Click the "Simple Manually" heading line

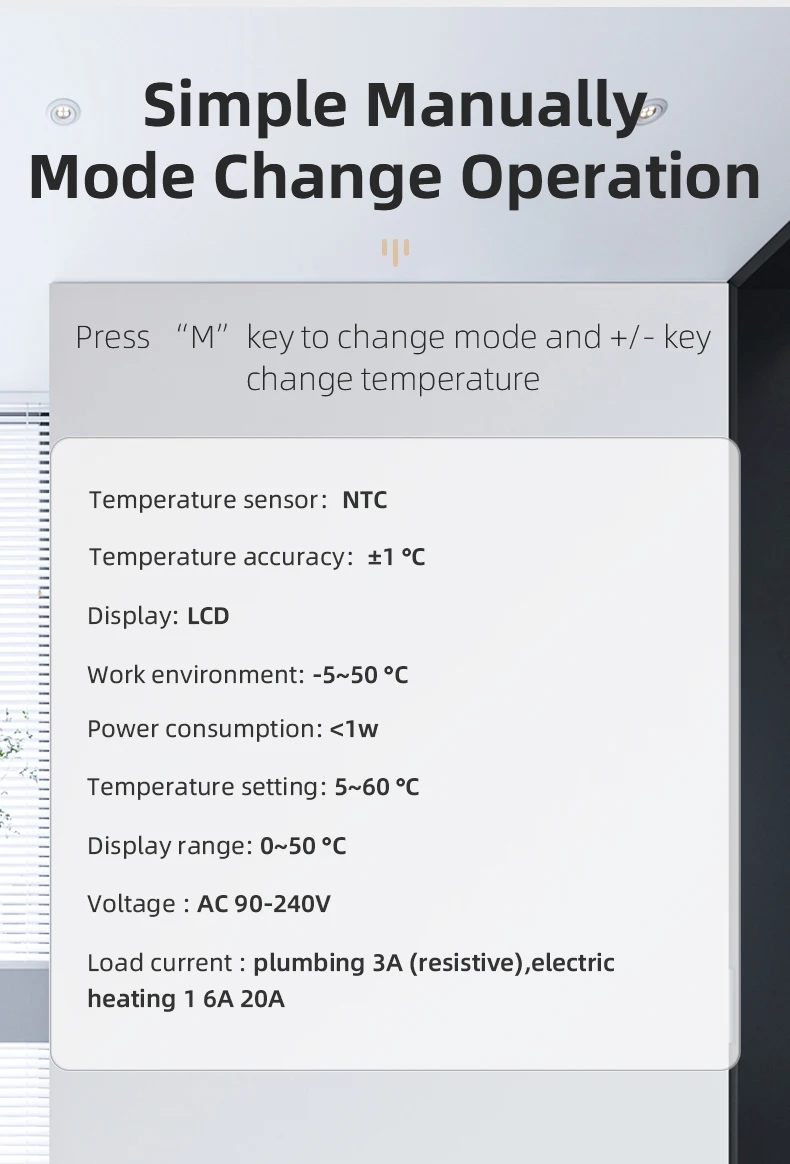(395, 105)
